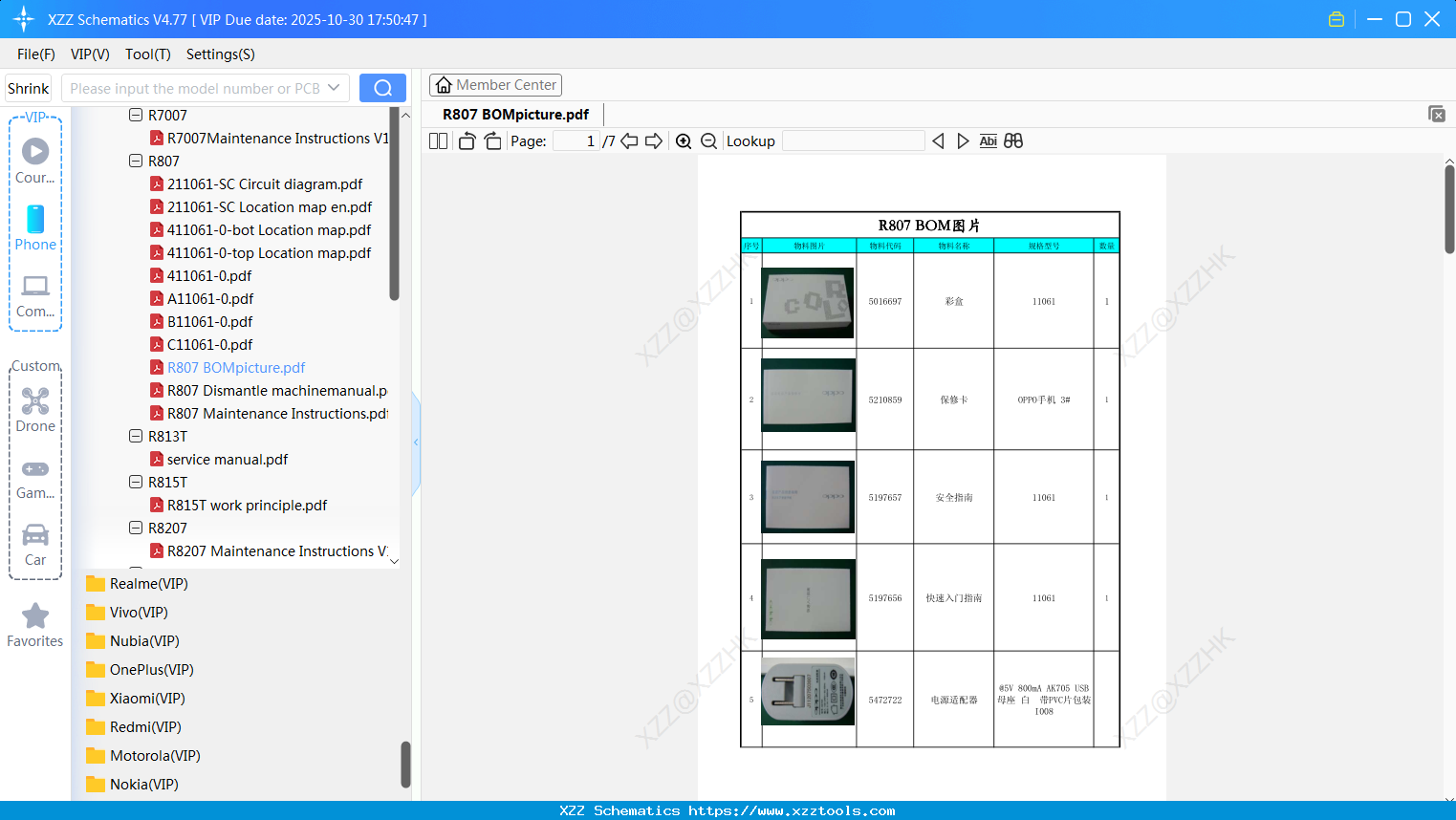Collapse the R8207 tree node
Image resolution: width=1456 pixels, height=820 pixels.
pyautogui.click(x=136, y=528)
